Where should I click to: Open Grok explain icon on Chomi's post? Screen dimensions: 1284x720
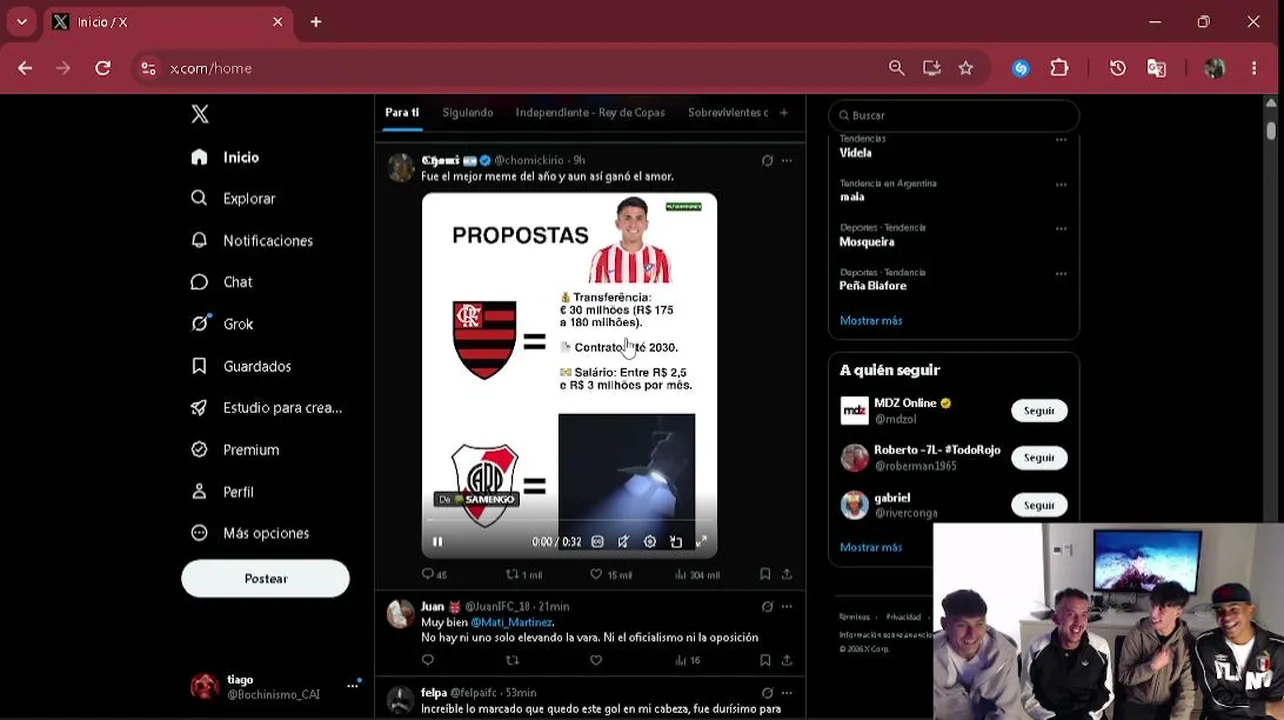[767, 160]
